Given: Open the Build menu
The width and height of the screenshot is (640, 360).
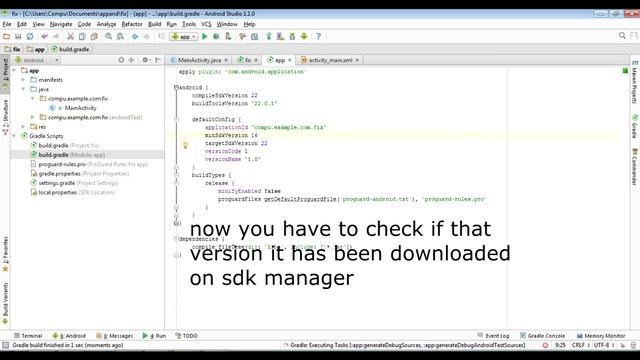Looking at the screenshot, I should 155,24.
